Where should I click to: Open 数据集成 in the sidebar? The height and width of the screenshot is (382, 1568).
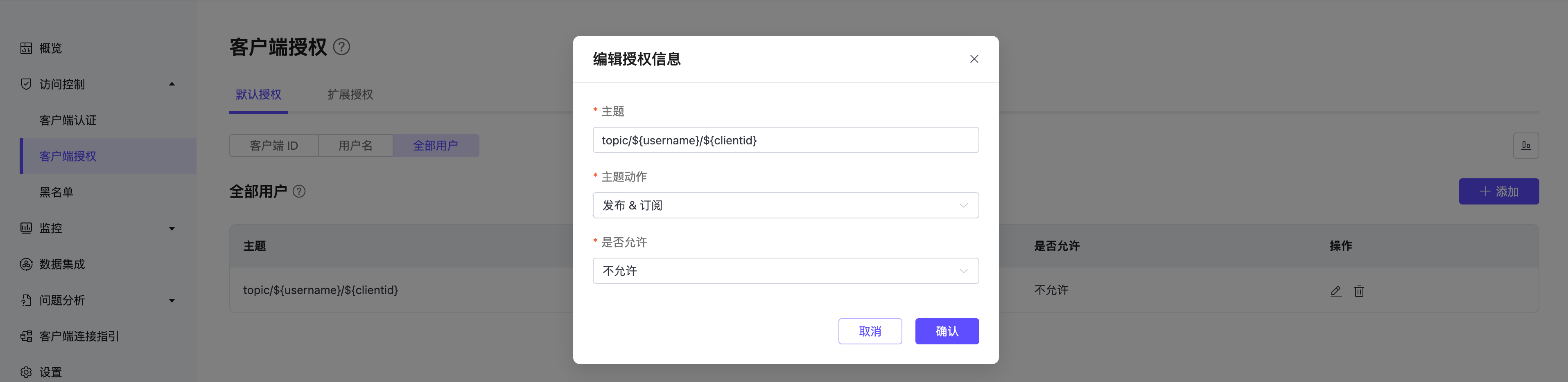tap(61, 264)
